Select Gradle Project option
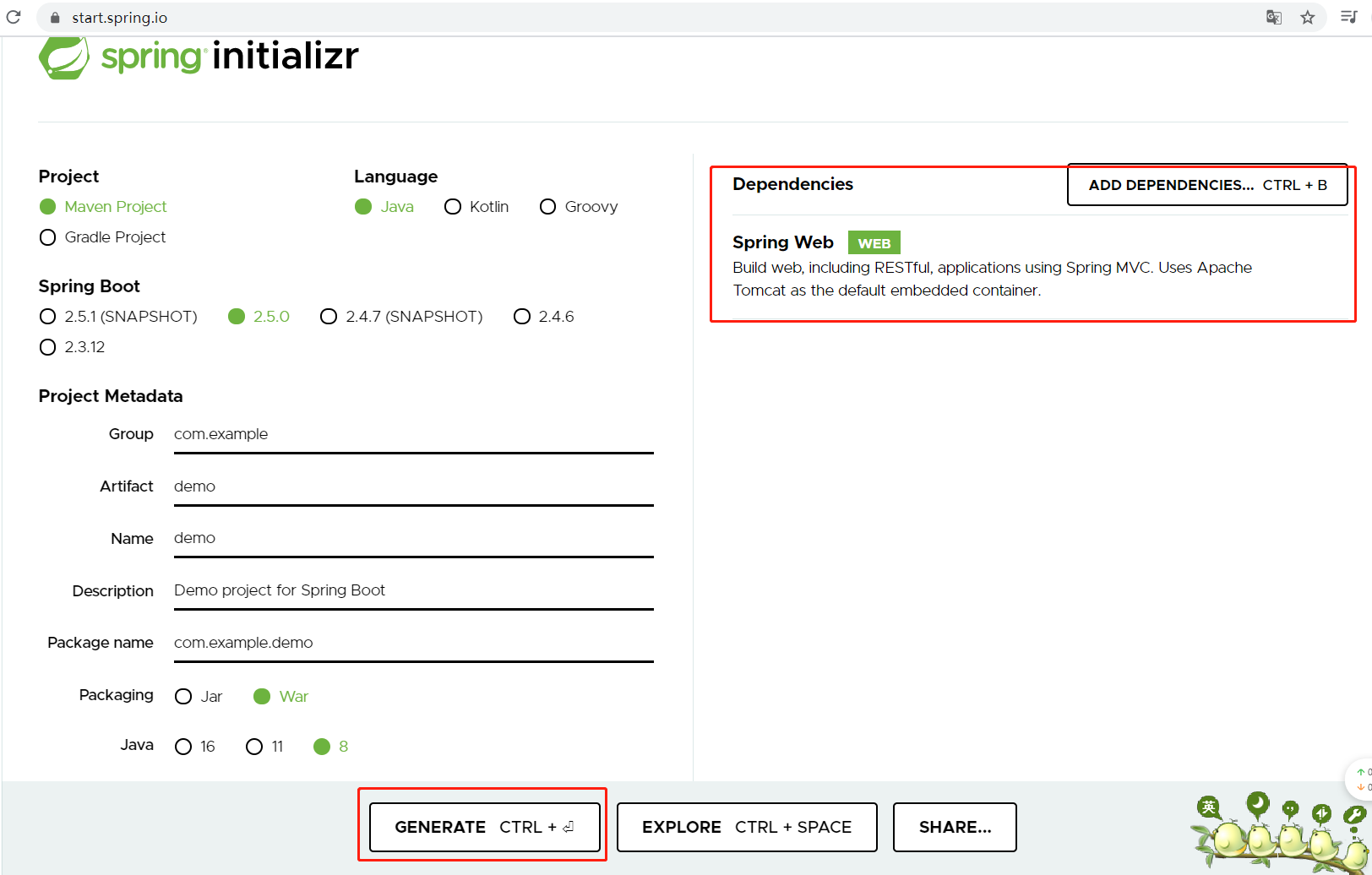 point(102,237)
